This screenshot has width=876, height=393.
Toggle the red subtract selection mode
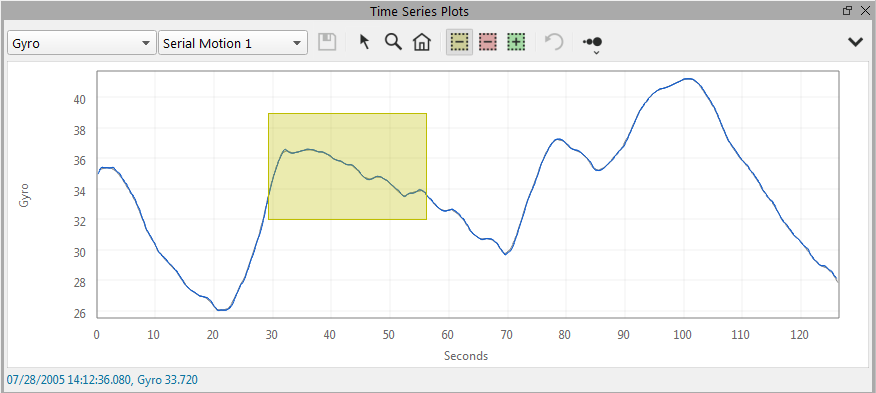coord(488,42)
